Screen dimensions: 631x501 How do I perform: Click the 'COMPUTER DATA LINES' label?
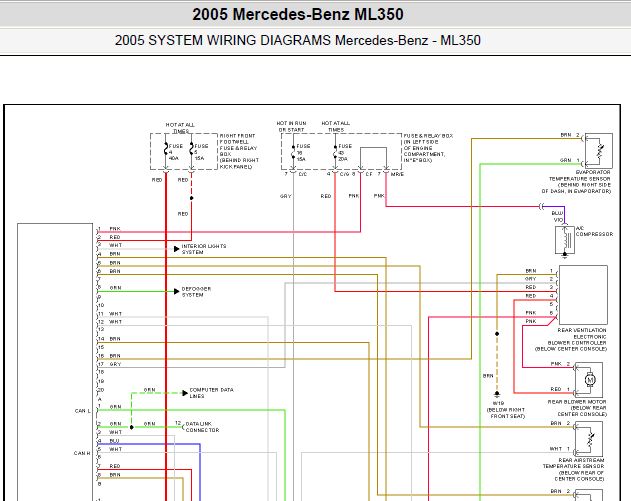(x=211, y=393)
